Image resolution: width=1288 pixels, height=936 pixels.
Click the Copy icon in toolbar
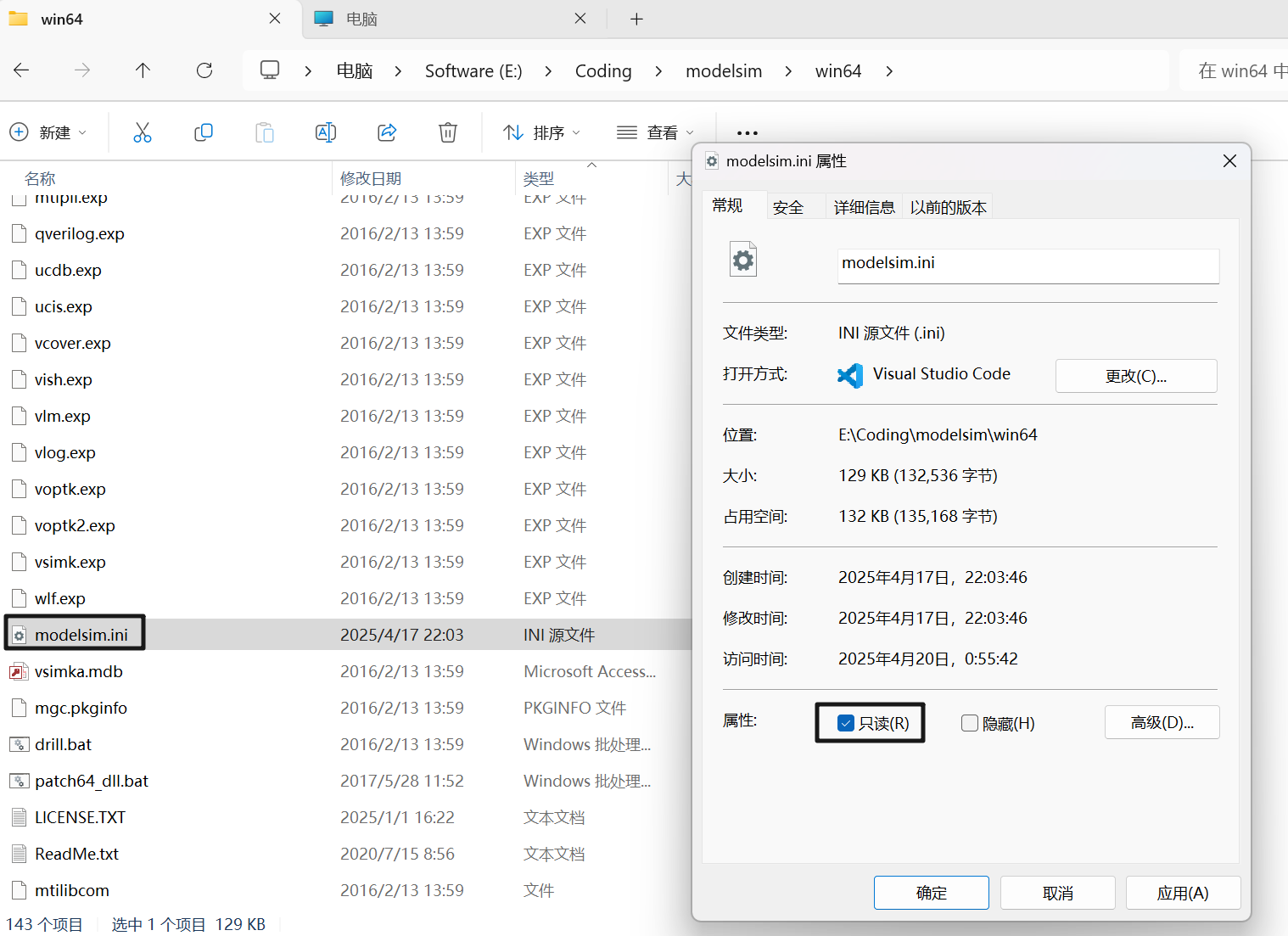tap(204, 132)
